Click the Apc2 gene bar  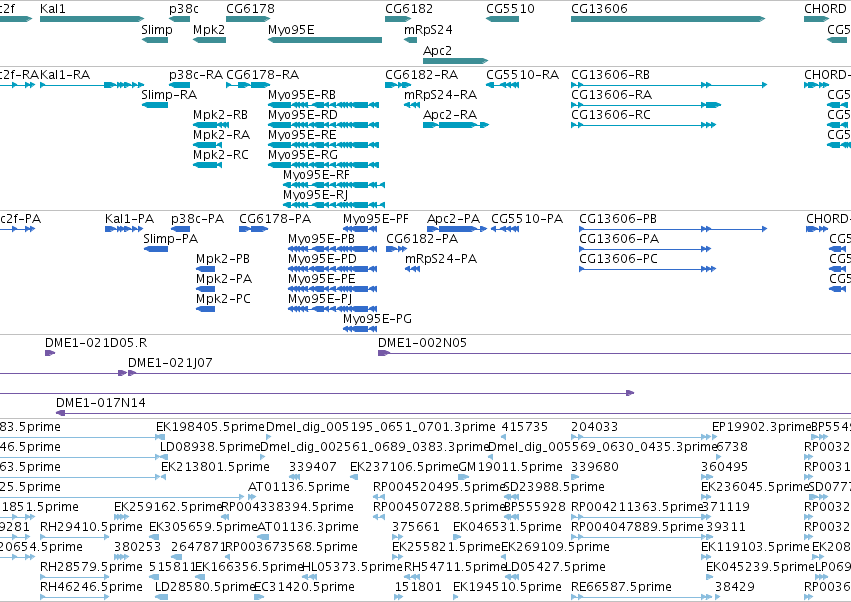coord(456,61)
